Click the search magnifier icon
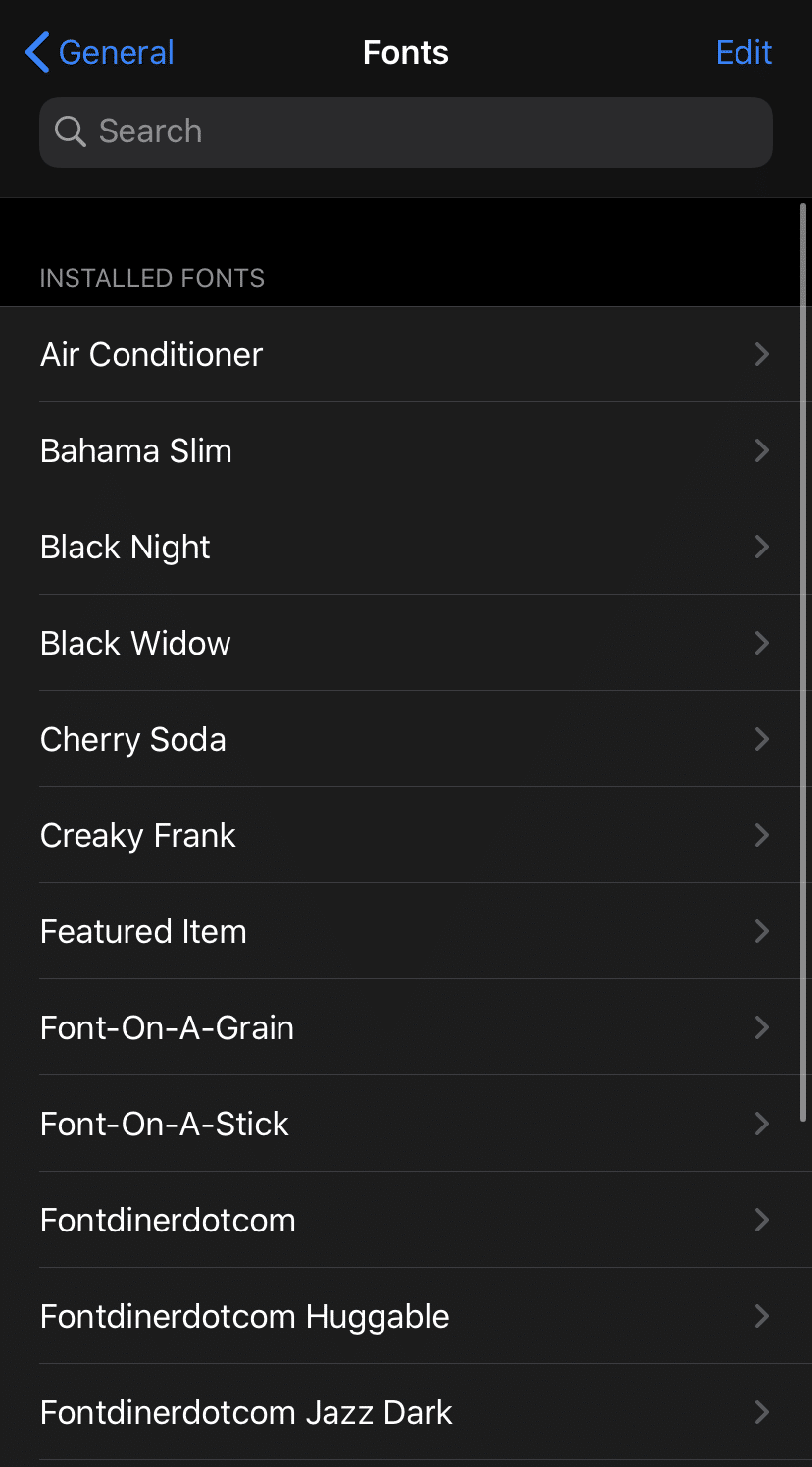Image resolution: width=812 pixels, height=1467 pixels. pyautogui.click(x=70, y=131)
